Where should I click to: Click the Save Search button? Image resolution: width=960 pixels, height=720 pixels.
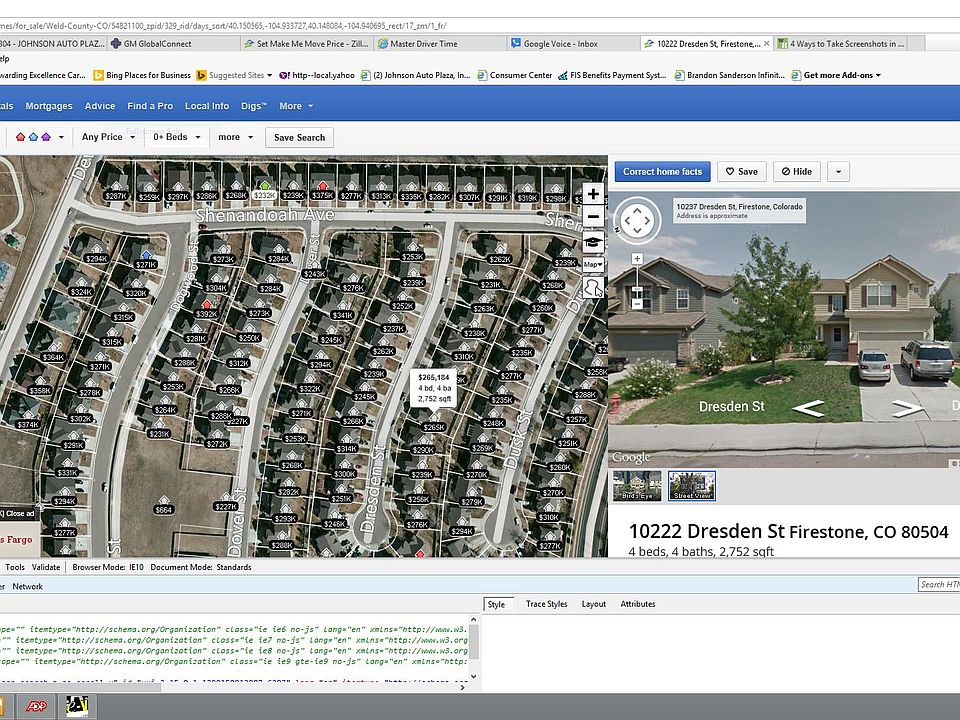click(299, 137)
